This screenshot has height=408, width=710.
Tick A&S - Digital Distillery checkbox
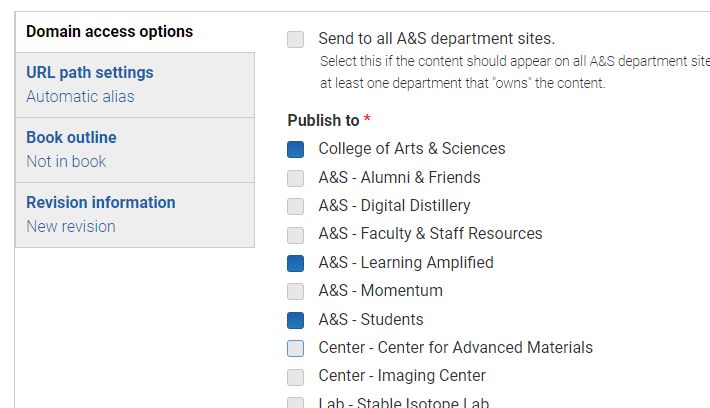295,206
